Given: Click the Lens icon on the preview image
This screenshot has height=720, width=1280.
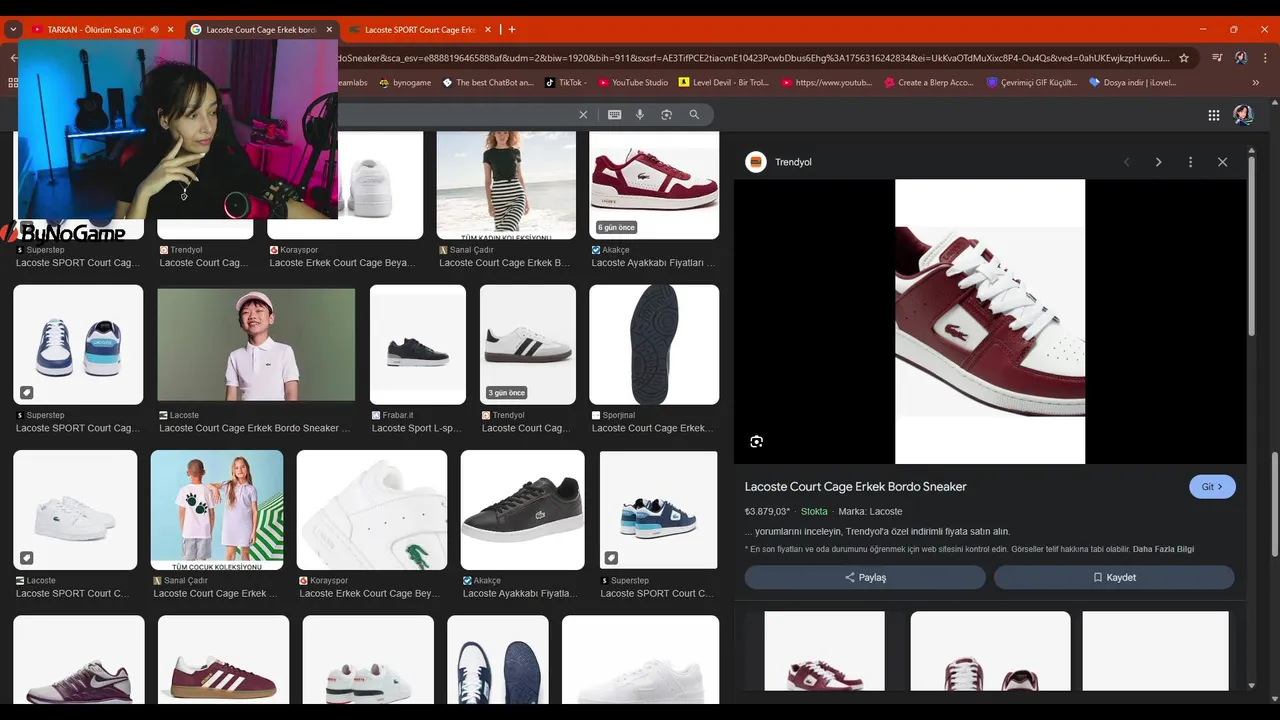Looking at the screenshot, I should tap(757, 441).
